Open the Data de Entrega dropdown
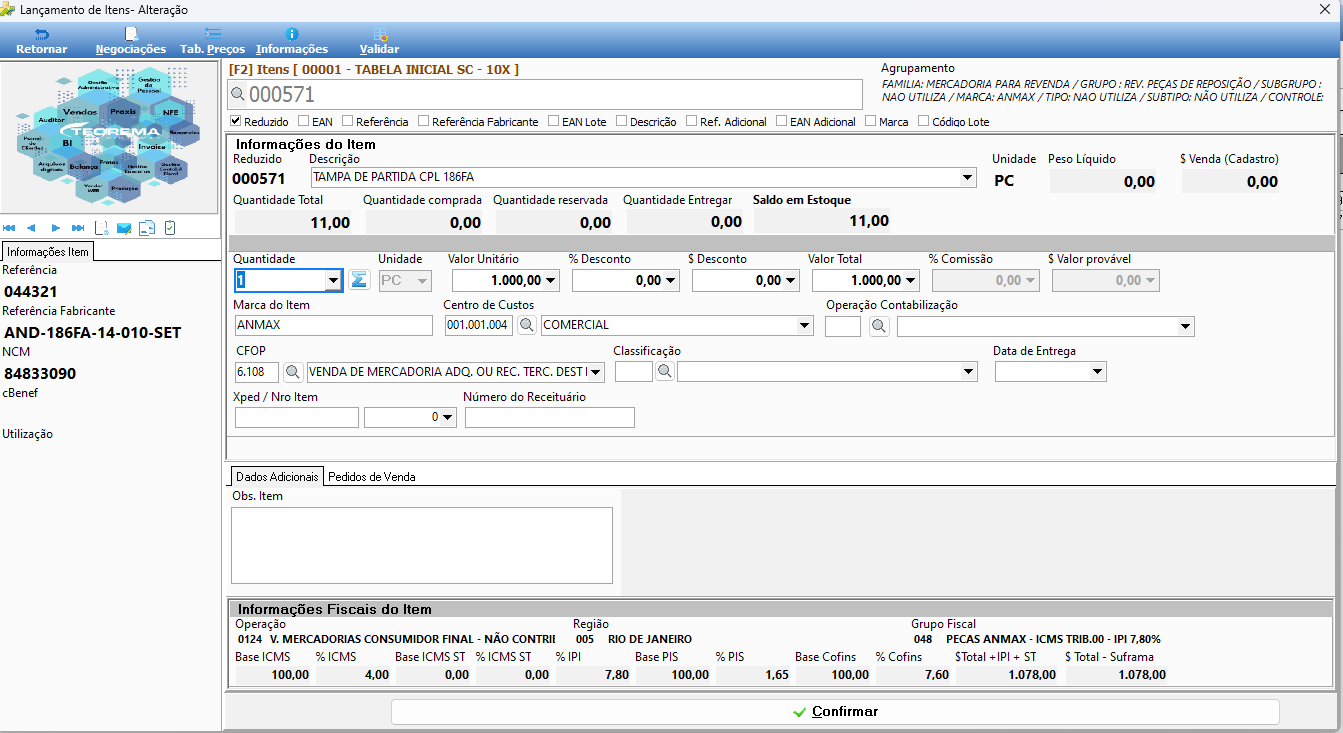This screenshot has height=733, width=1343. (1098, 372)
